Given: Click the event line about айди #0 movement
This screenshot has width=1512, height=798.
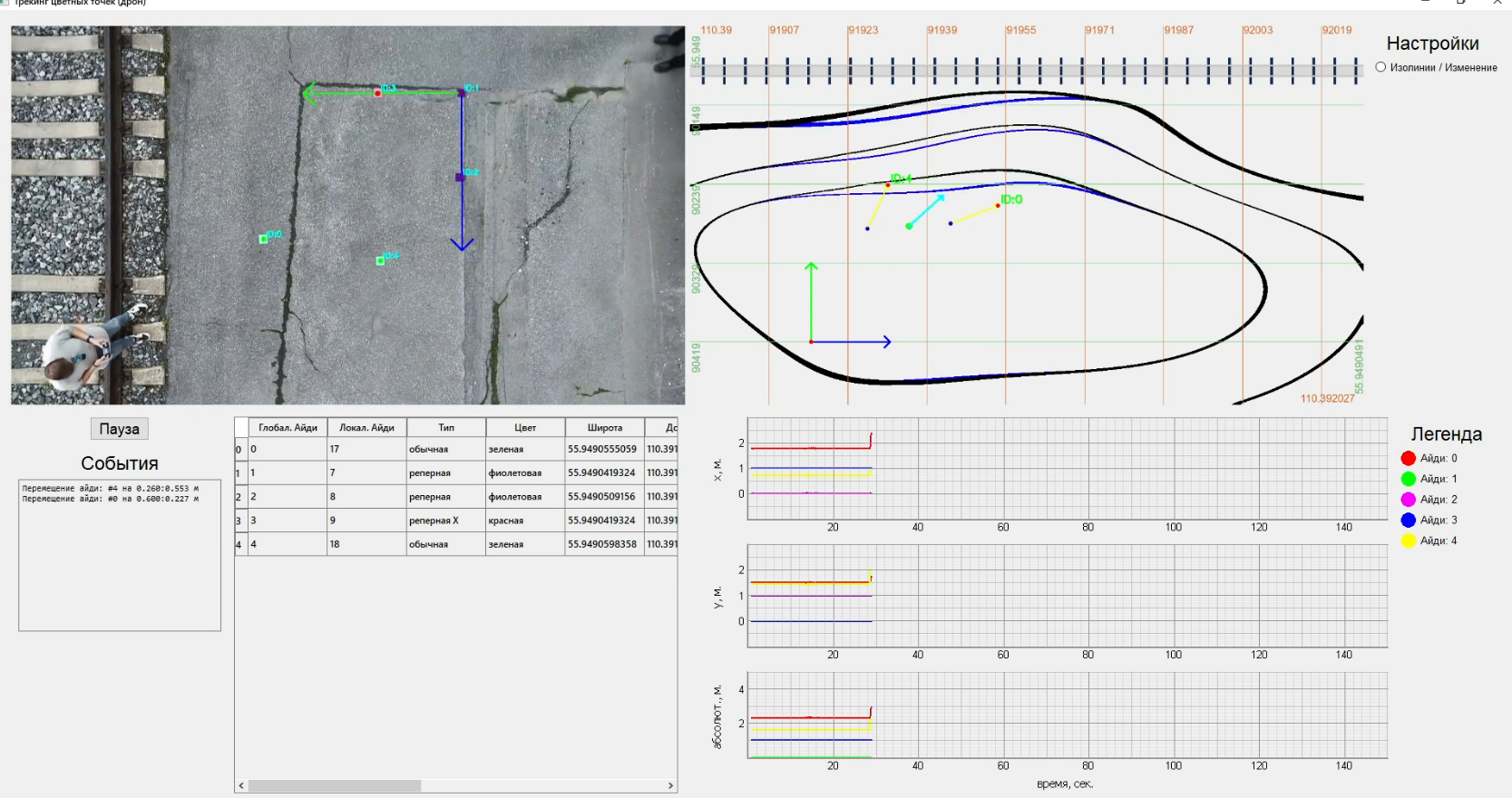Looking at the screenshot, I should pyautogui.click(x=111, y=499).
